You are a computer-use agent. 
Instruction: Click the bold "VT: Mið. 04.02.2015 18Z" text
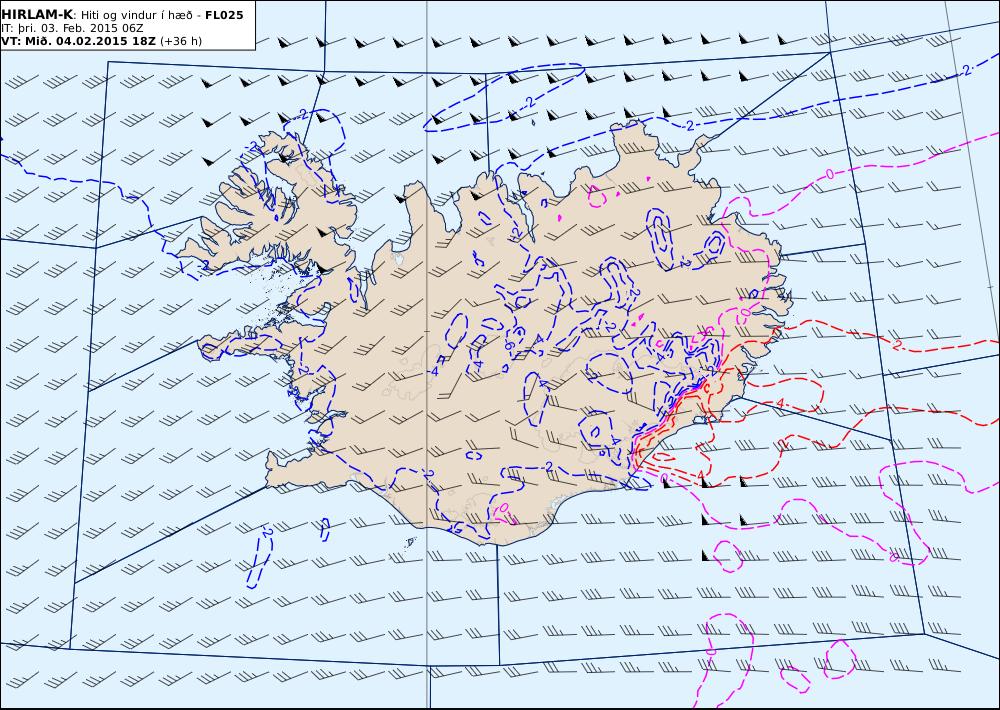click(x=78, y=41)
